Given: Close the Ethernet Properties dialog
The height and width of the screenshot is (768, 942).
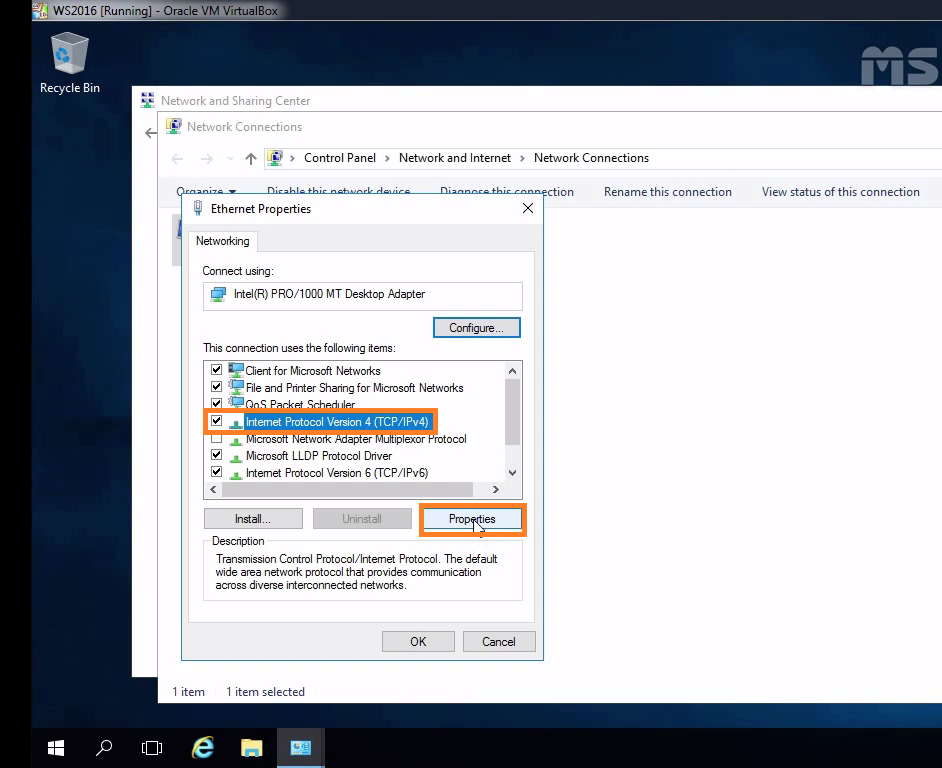Looking at the screenshot, I should point(527,208).
